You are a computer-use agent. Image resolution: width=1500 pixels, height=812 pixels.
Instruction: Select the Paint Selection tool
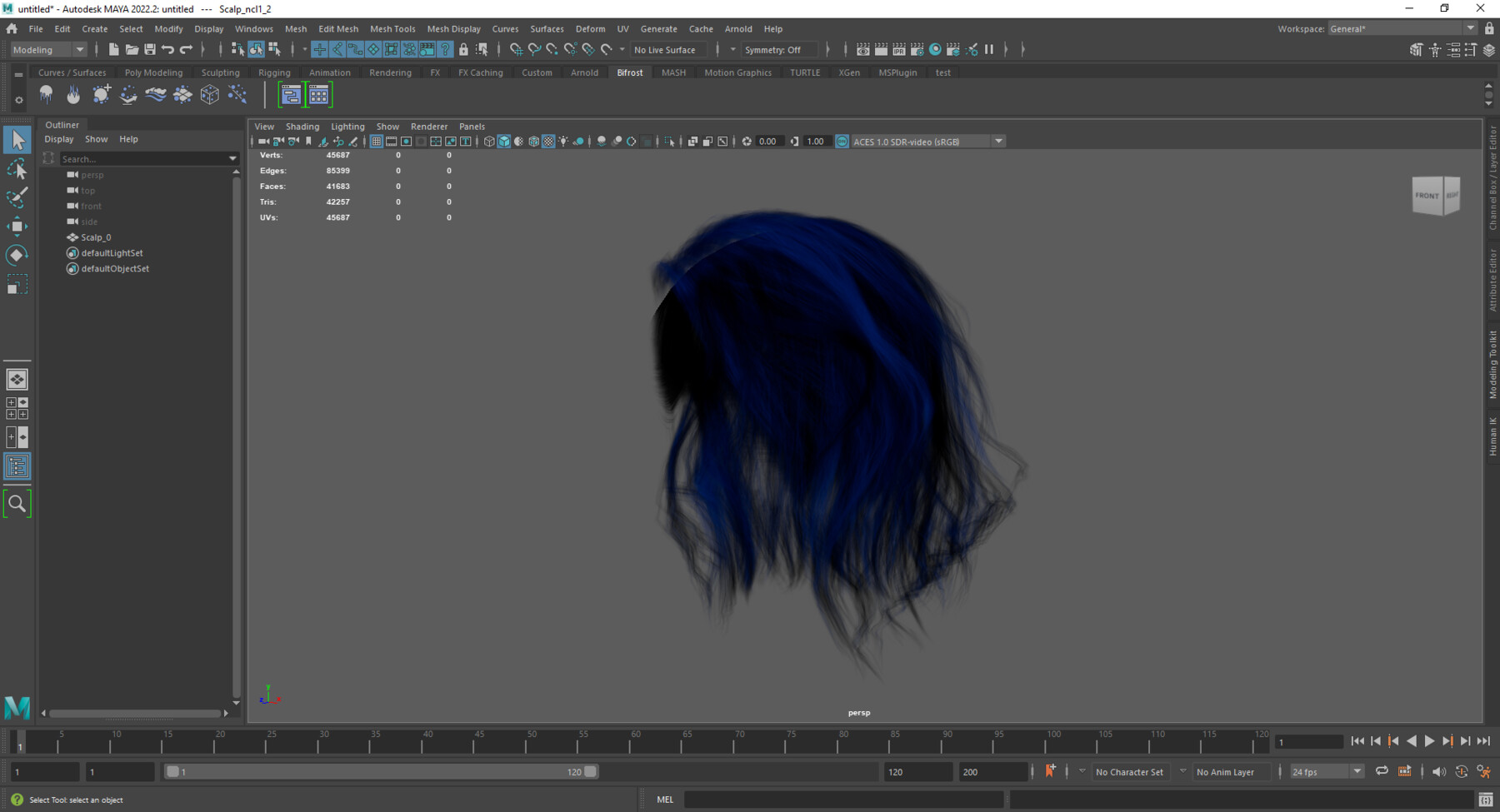pos(17,198)
